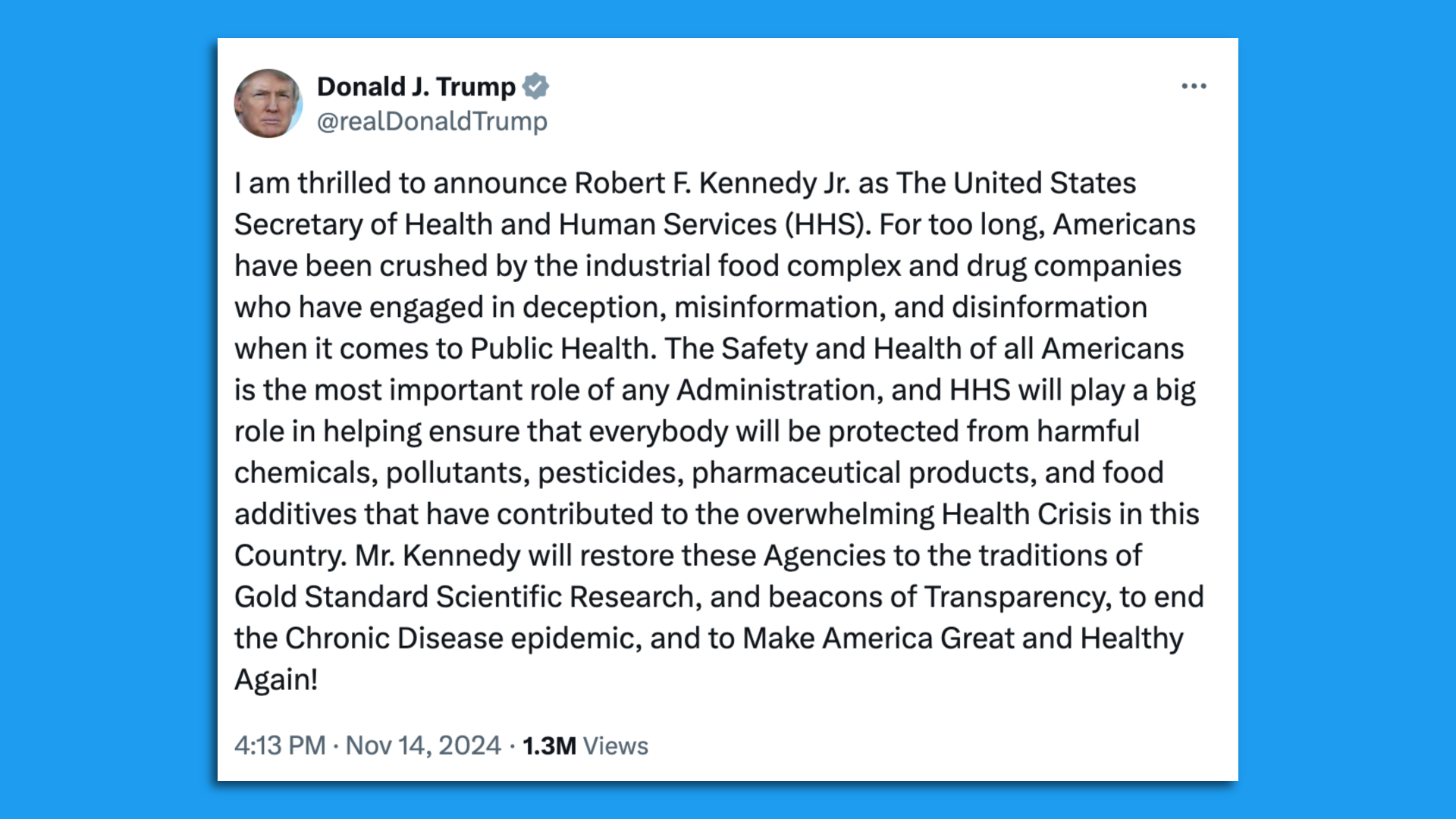Click the 1.3M view count
The width and height of the screenshot is (1456, 819).
coord(549,745)
